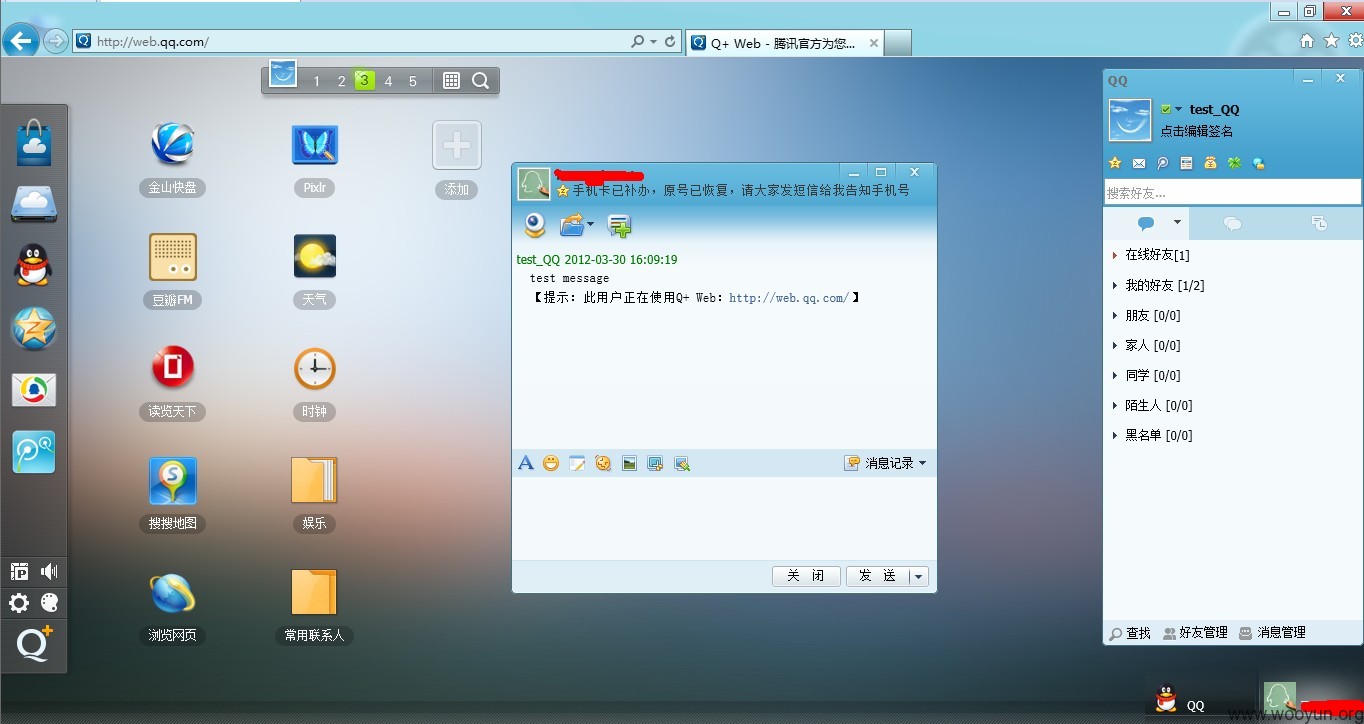Click the money bag icon in QQ panel
This screenshot has width=1364, height=724.
[1211, 163]
